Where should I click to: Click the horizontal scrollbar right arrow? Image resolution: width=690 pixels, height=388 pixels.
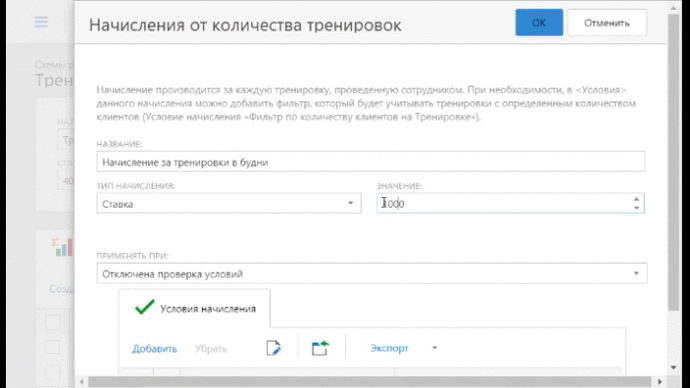click(659, 382)
